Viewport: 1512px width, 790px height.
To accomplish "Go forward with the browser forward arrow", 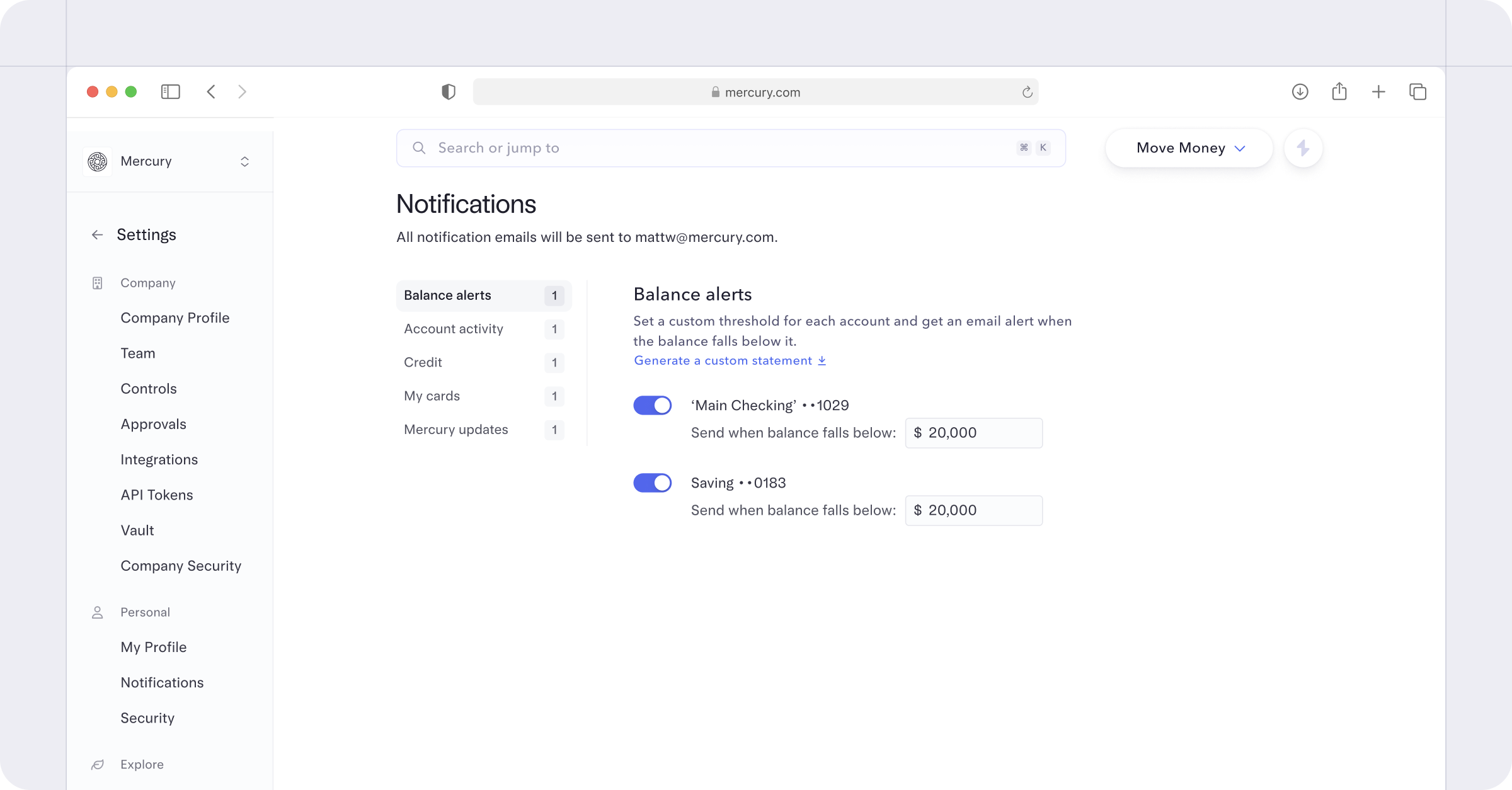I will pos(243,92).
